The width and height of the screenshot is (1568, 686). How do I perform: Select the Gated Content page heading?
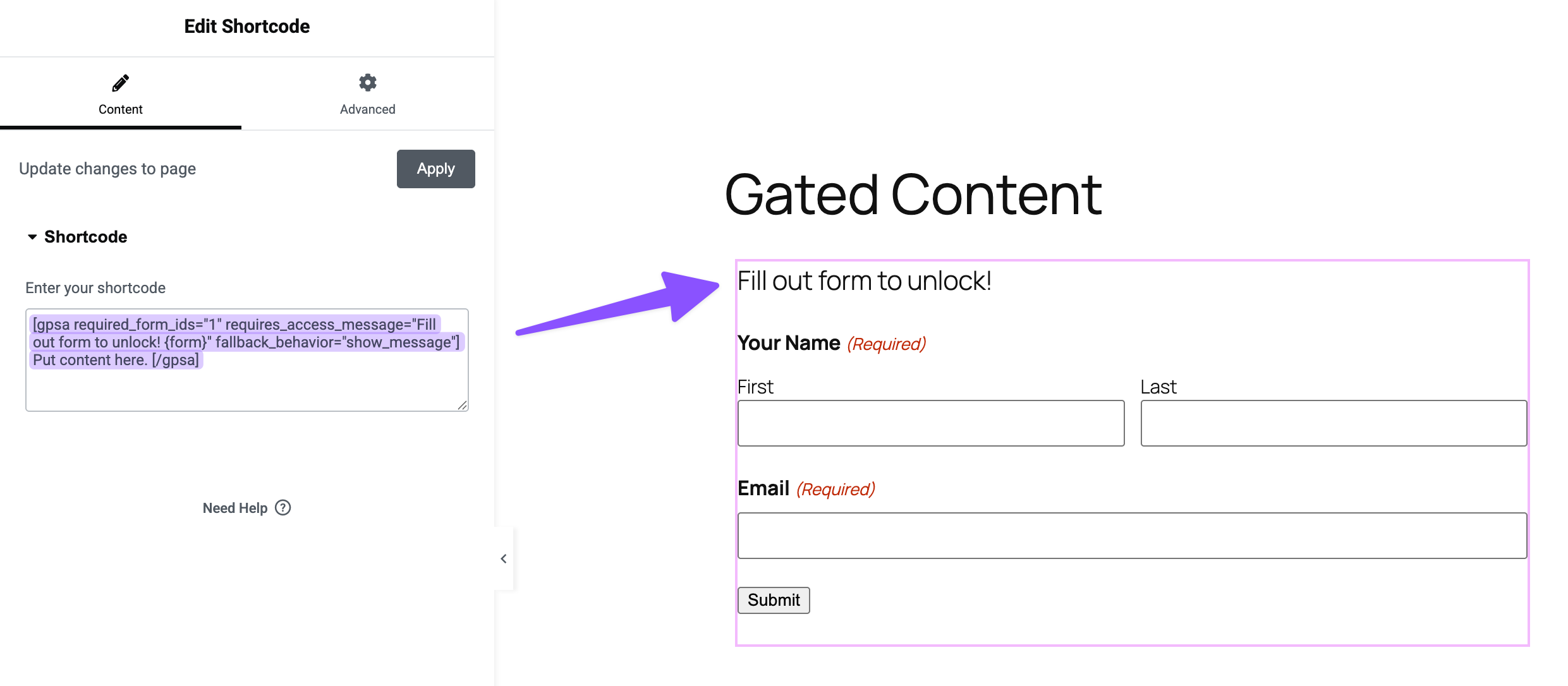[x=913, y=195]
